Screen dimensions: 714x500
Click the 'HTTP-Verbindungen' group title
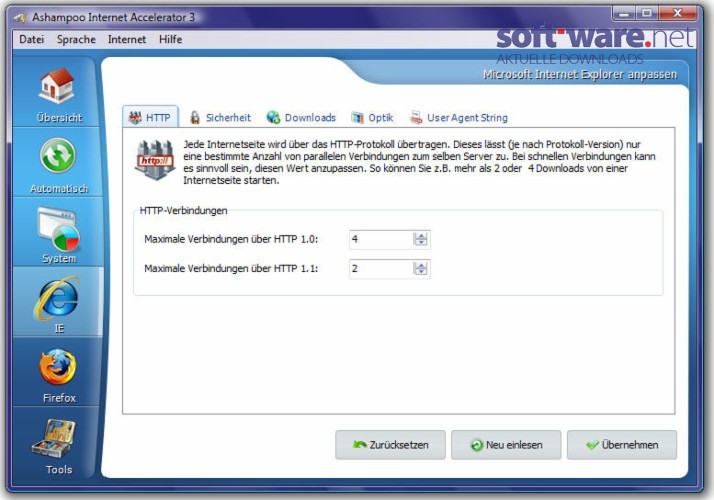pos(183,211)
